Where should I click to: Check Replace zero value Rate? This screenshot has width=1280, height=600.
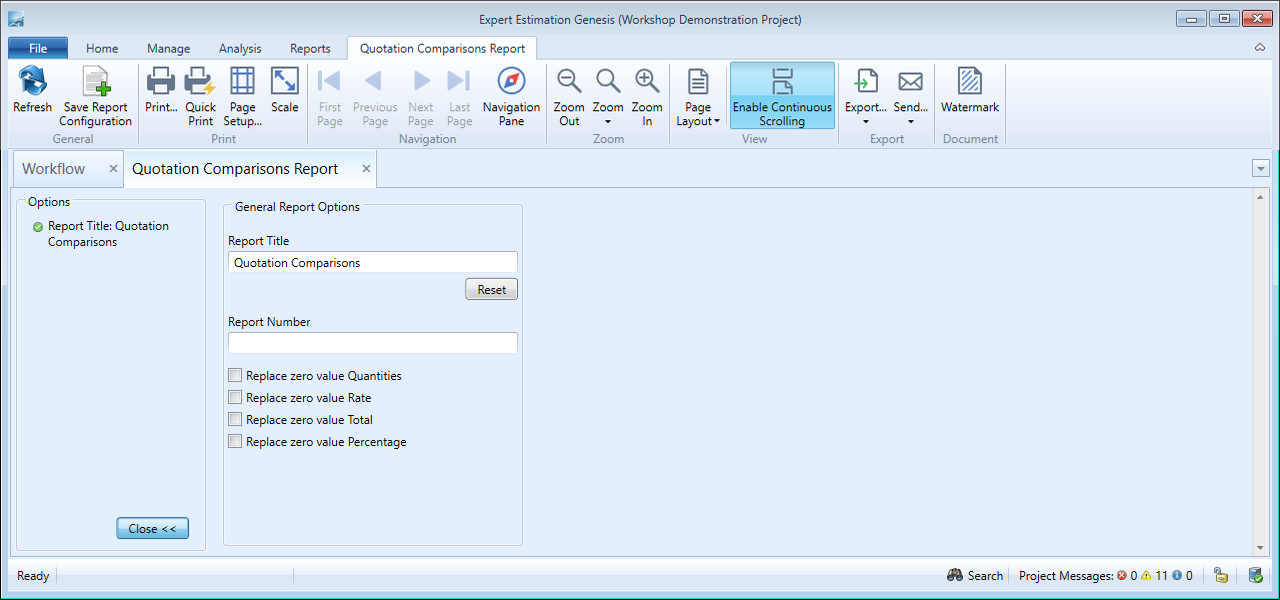[235, 398]
